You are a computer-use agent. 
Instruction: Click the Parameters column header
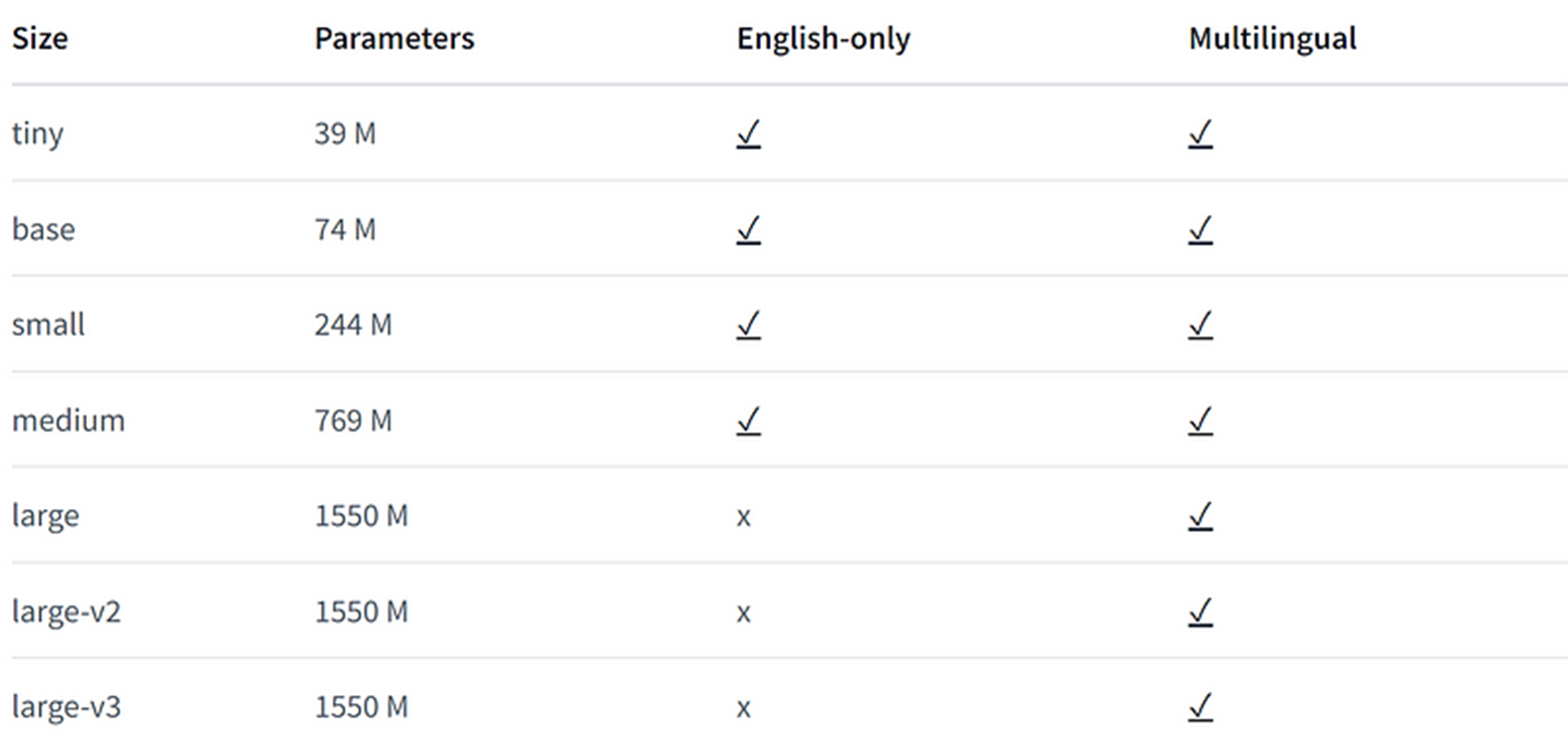point(394,38)
